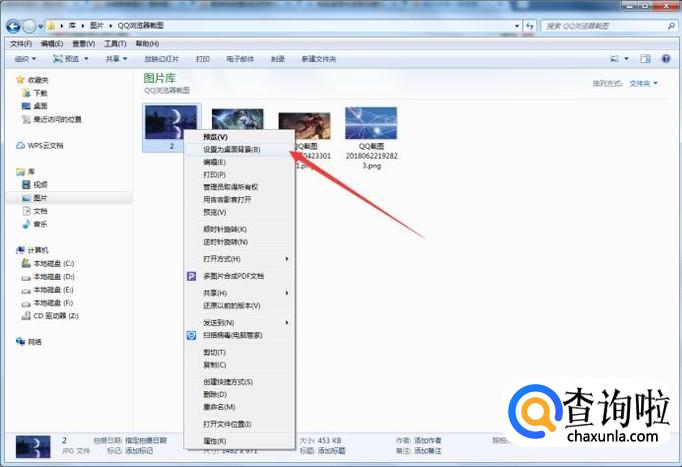Open 本地磁盘 (C:) drive

pos(48,264)
